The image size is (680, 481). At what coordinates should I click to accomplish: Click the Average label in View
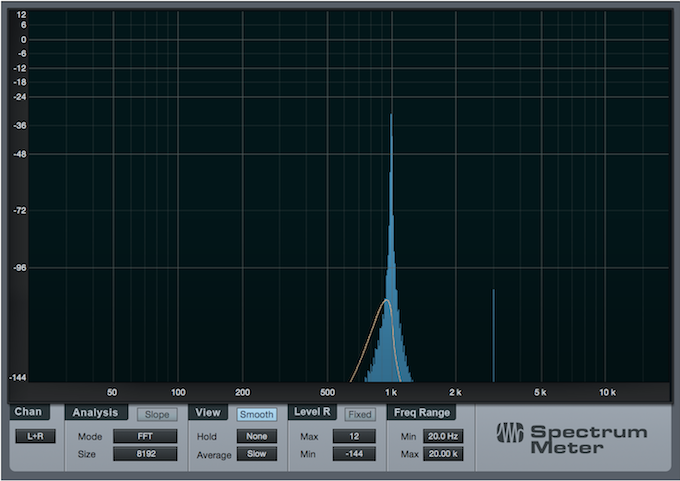[x=214, y=455]
